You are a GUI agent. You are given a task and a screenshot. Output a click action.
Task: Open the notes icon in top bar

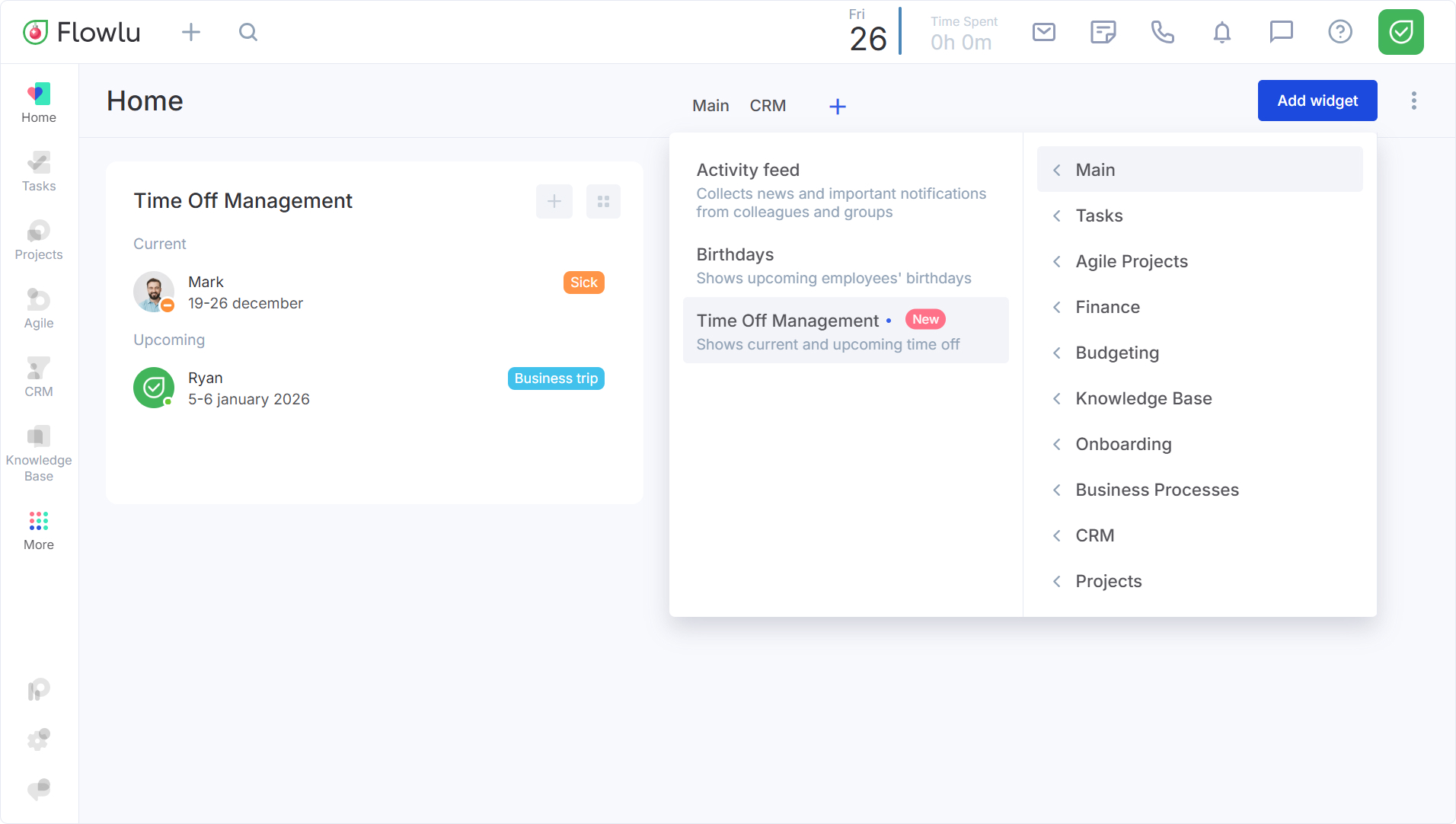pos(1103,32)
